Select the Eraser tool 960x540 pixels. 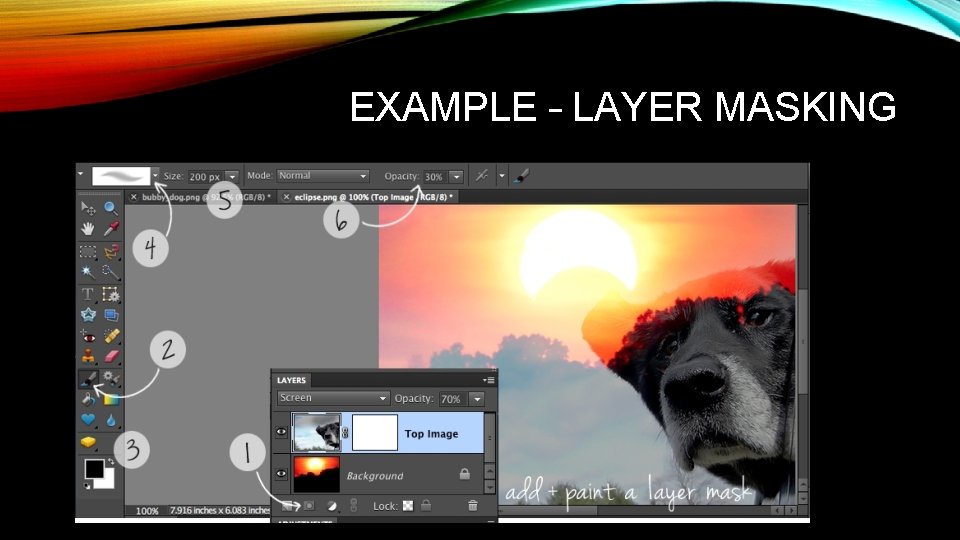point(111,356)
